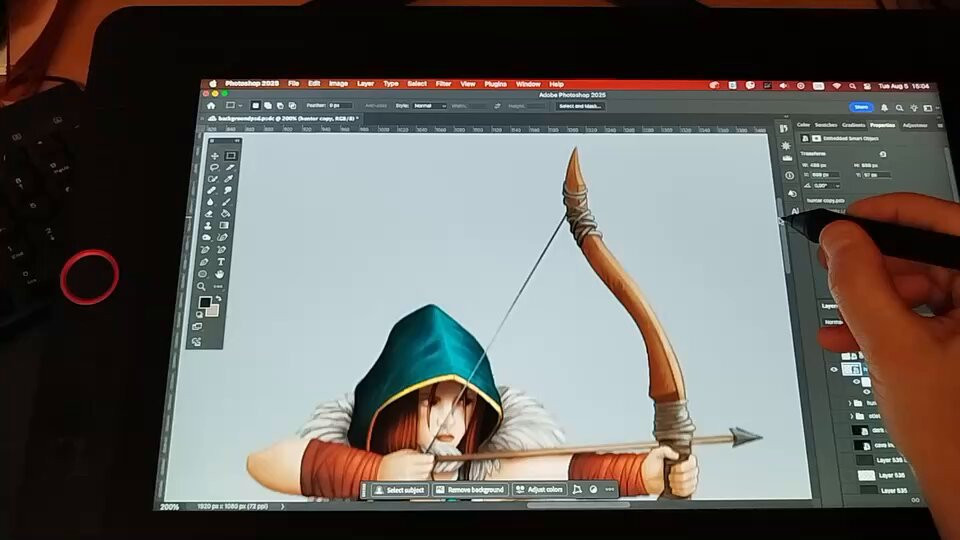960x540 pixels.
Task: Open the Discover lightbulb icon
Action: (913, 108)
